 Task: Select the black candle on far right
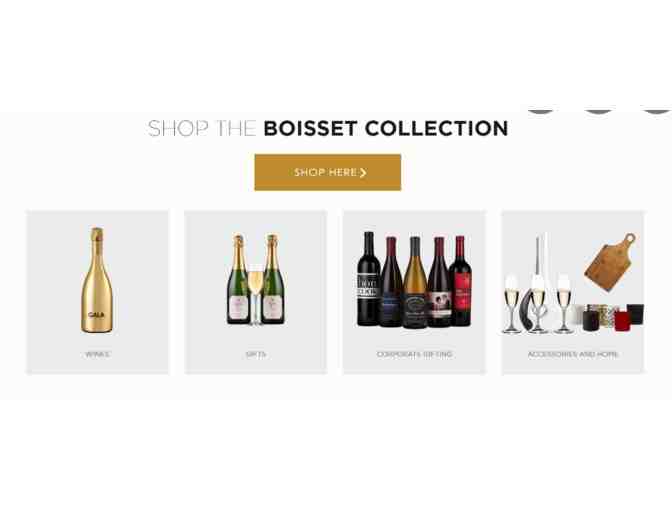tap(636, 314)
